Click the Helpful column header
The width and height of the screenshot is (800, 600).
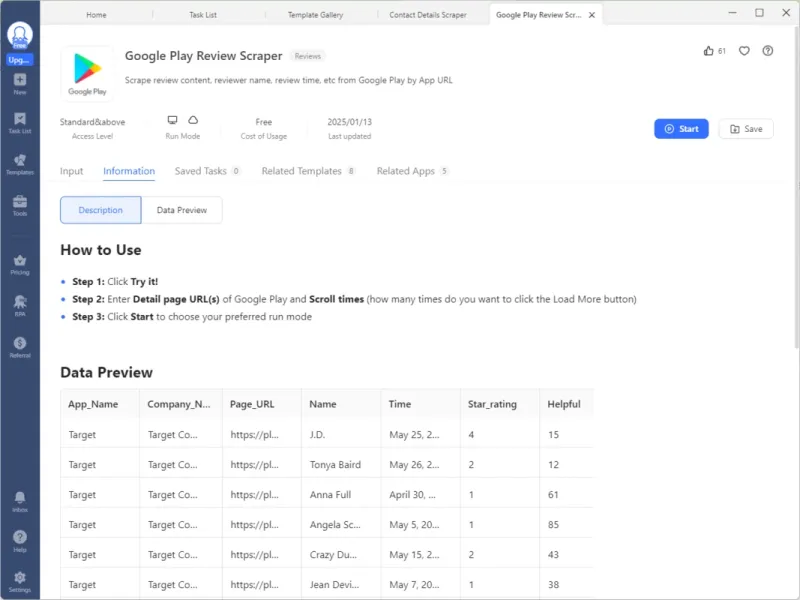tap(567, 404)
